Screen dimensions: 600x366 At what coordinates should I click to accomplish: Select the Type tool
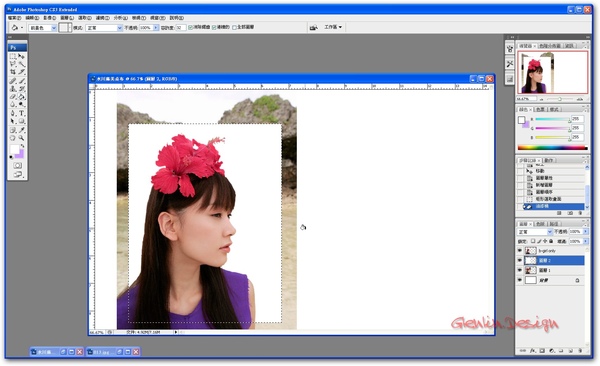tap(21, 113)
